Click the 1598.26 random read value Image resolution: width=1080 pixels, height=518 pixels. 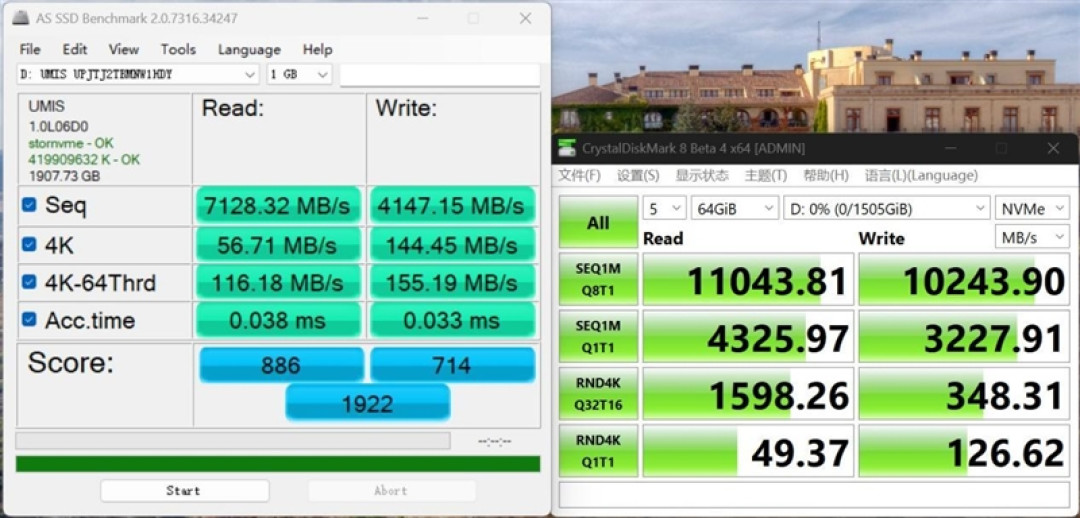click(749, 394)
